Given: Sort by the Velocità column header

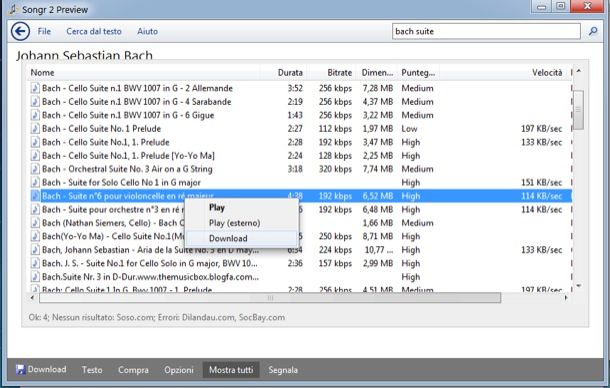Looking at the screenshot, I should (504, 72).
